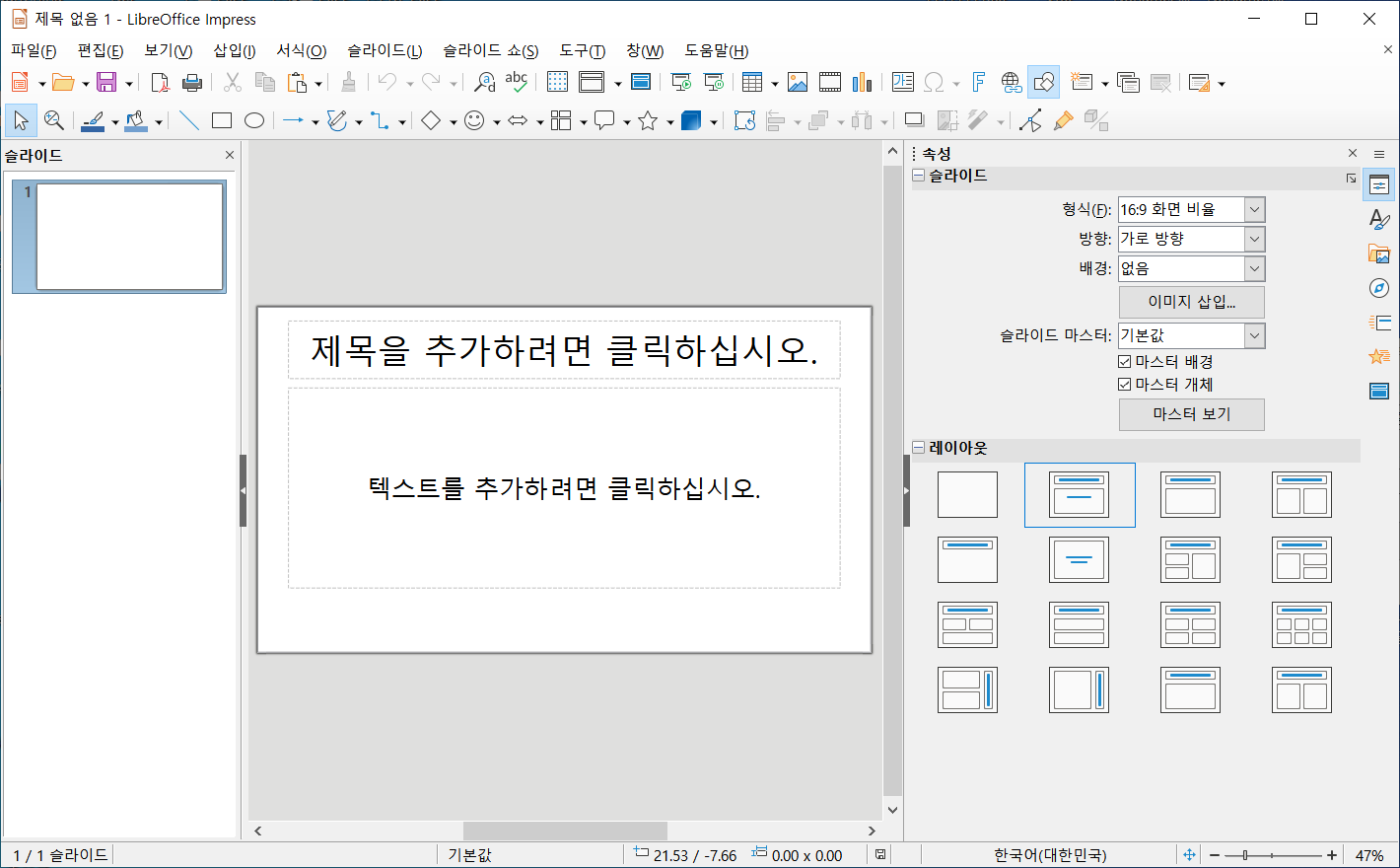The image size is (1400, 868).
Task: Click fit slide to window icon
Action: pos(1189,855)
